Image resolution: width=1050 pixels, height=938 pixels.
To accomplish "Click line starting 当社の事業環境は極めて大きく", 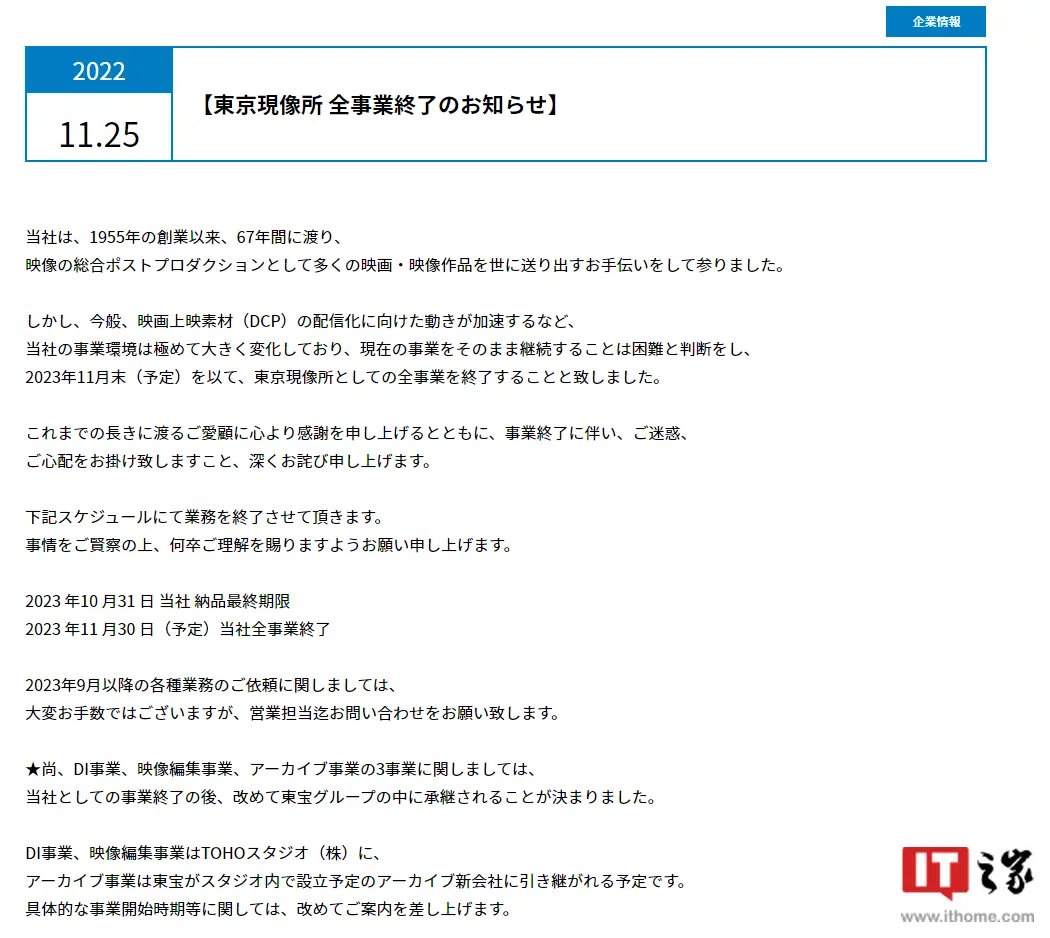I will click(390, 349).
